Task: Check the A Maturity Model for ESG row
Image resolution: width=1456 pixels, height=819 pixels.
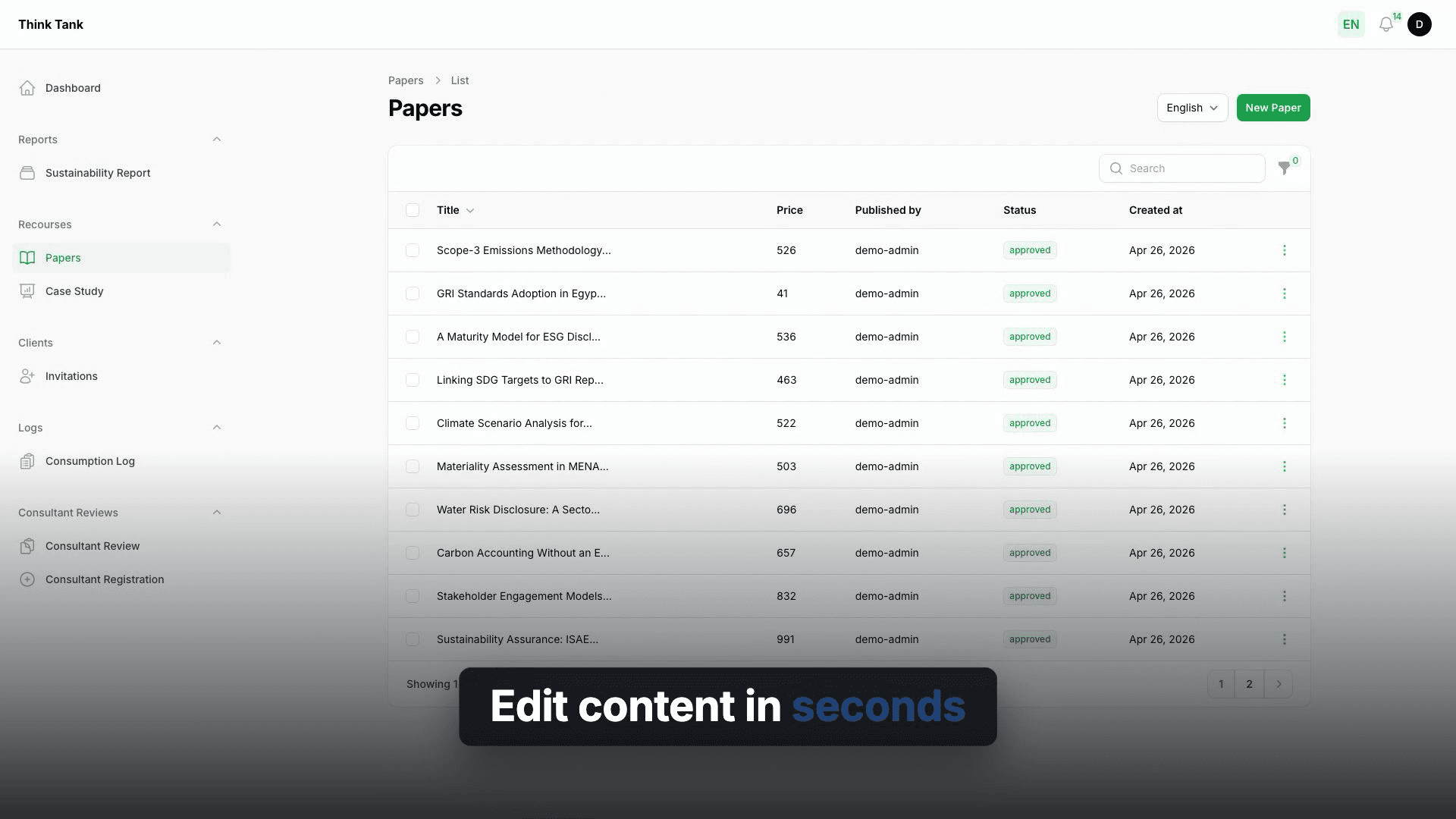Action: click(x=413, y=337)
